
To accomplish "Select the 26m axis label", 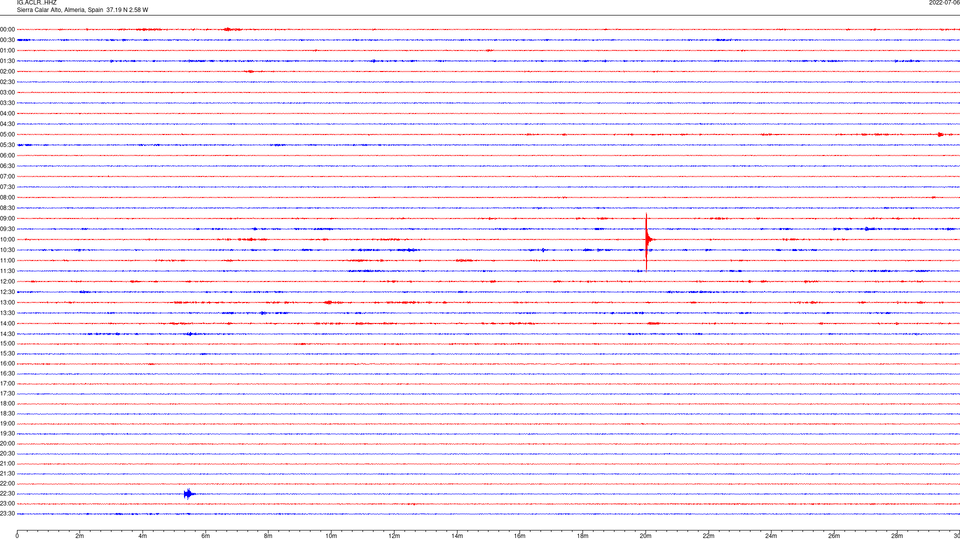I will coord(834,536).
